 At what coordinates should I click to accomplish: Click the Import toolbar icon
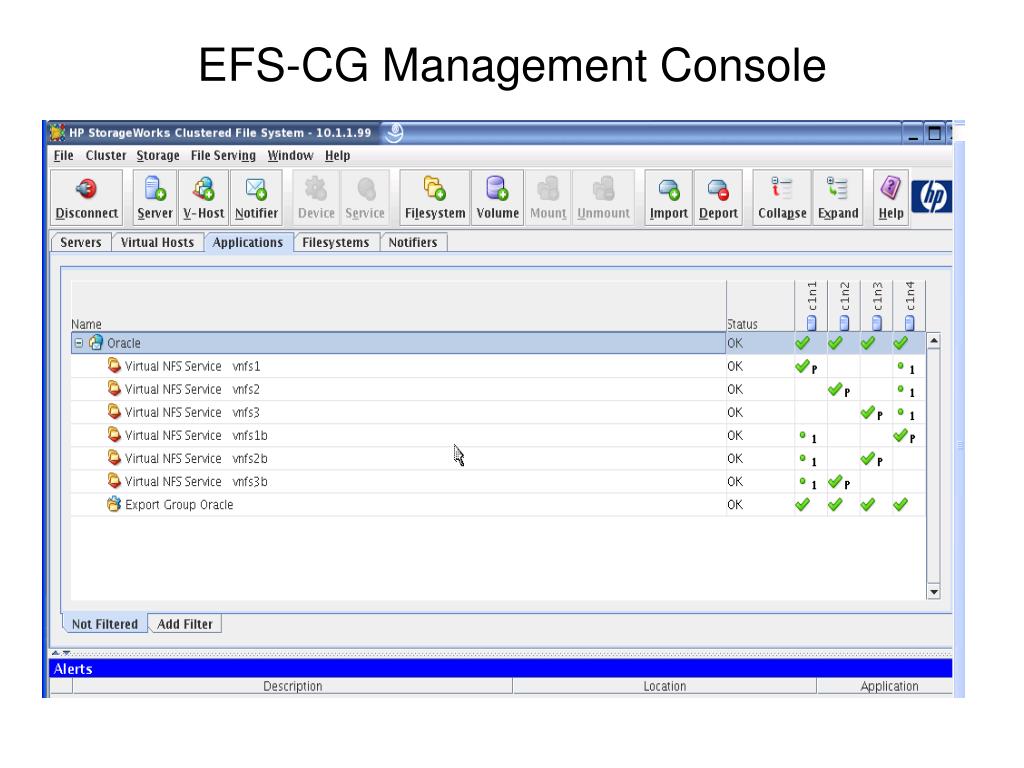(669, 198)
